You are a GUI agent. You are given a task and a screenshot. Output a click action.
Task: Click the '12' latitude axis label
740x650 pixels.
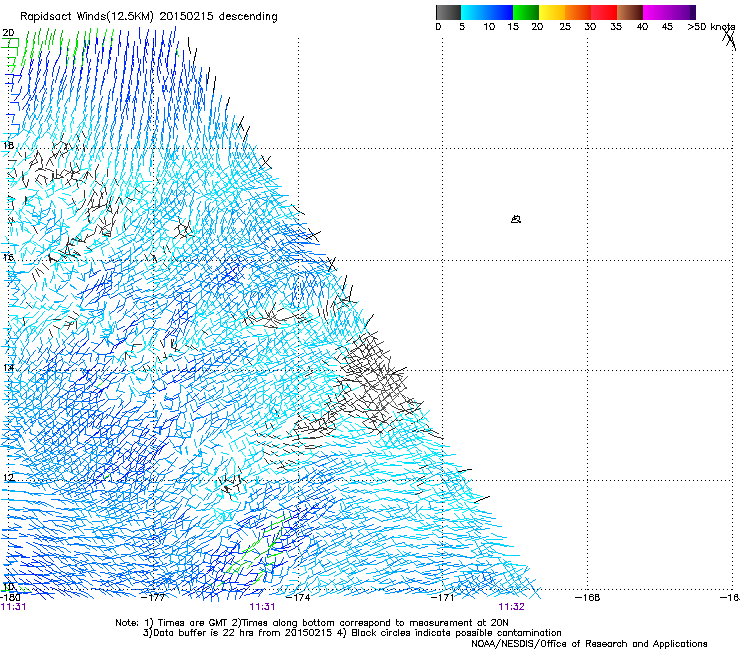coord(8,477)
